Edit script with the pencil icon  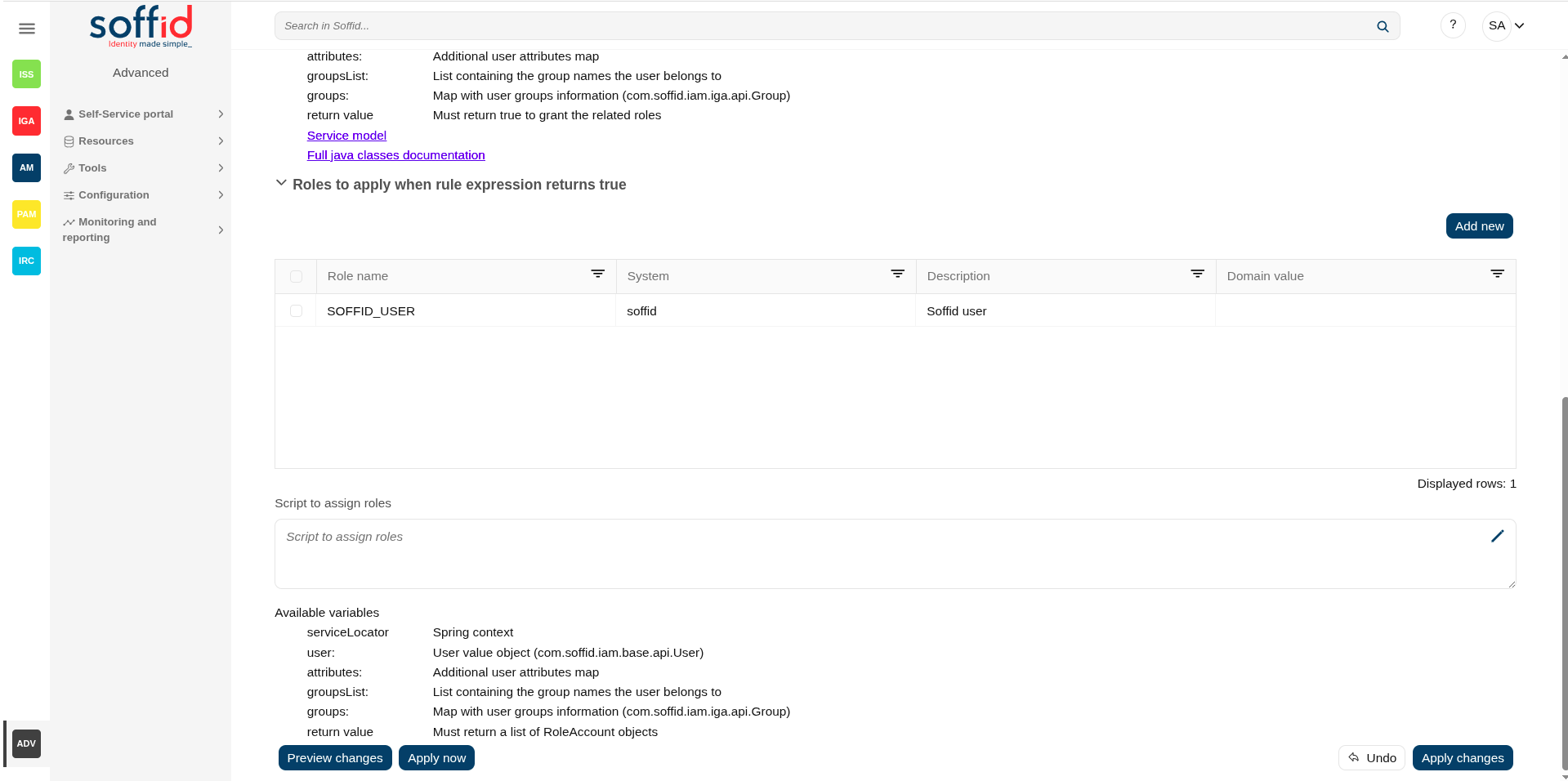pyautogui.click(x=1497, y=536)
